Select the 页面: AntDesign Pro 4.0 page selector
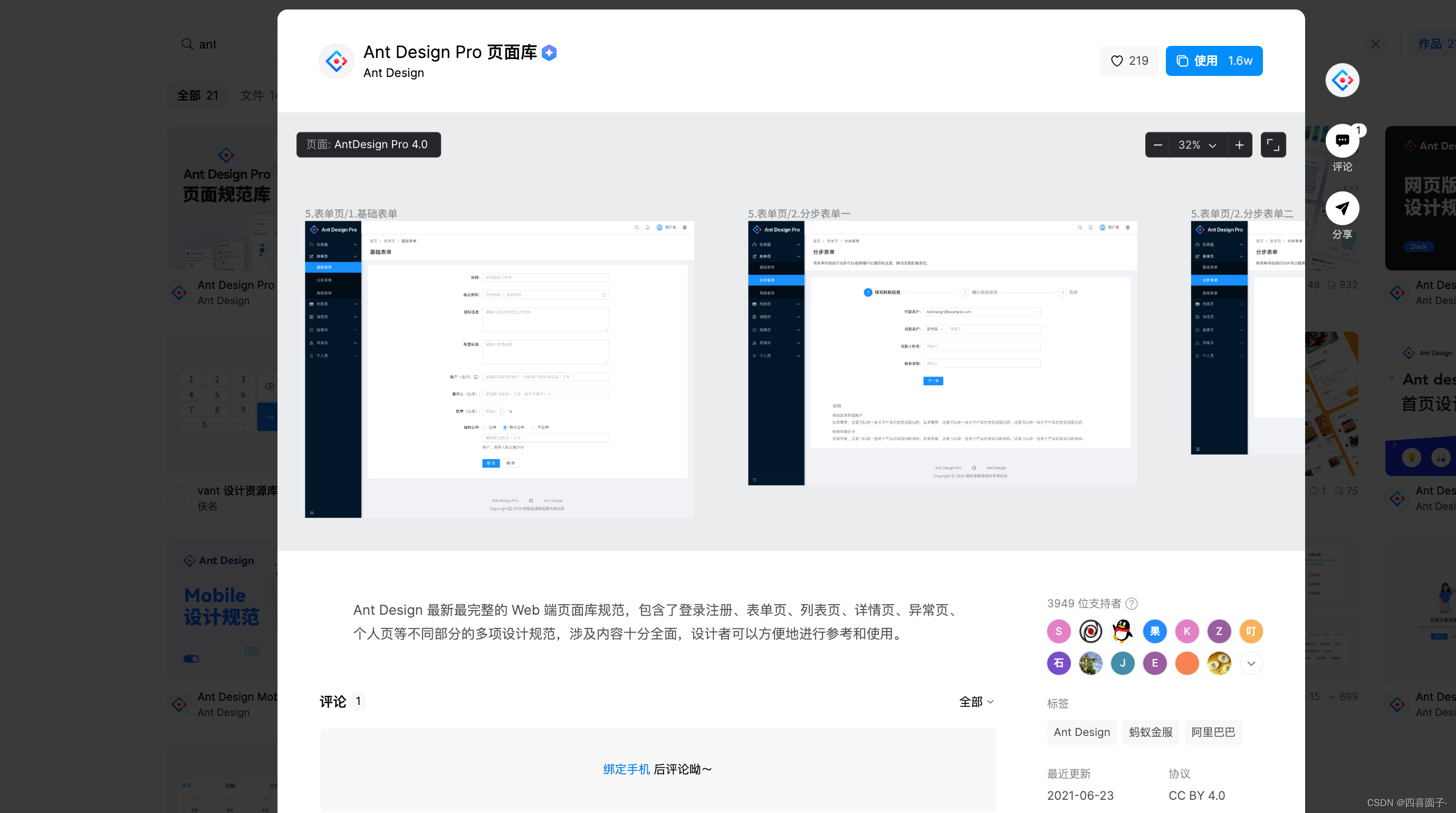Image resolution: width=1456 pixels, height=813 pixels. [x=368, y=144]
